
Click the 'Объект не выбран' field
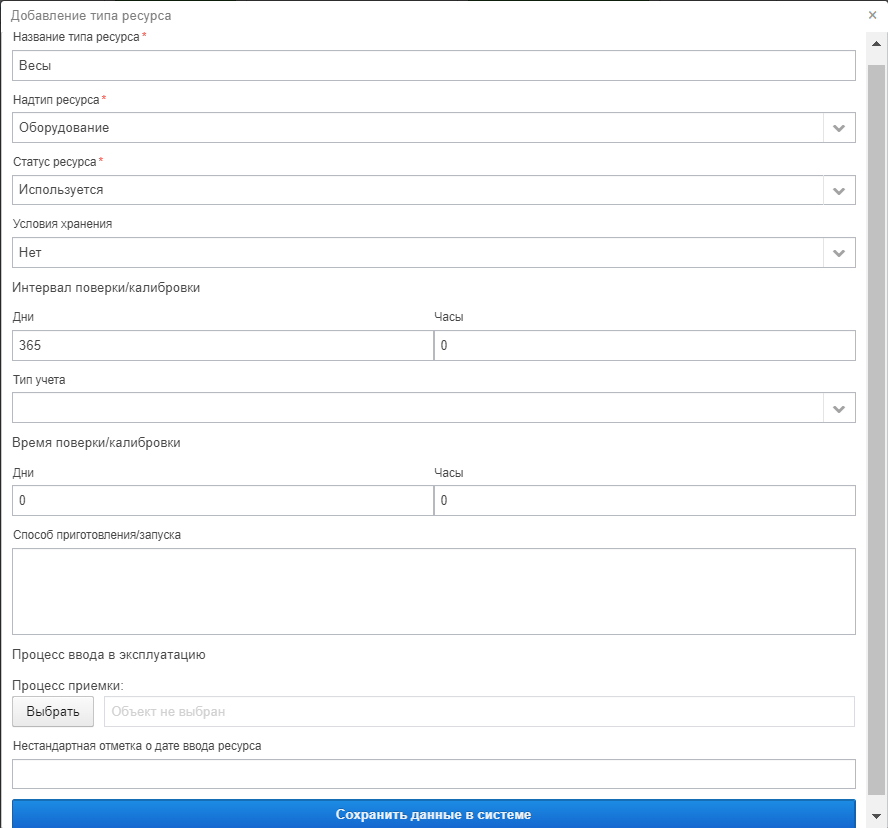click(x=479, y=712)
